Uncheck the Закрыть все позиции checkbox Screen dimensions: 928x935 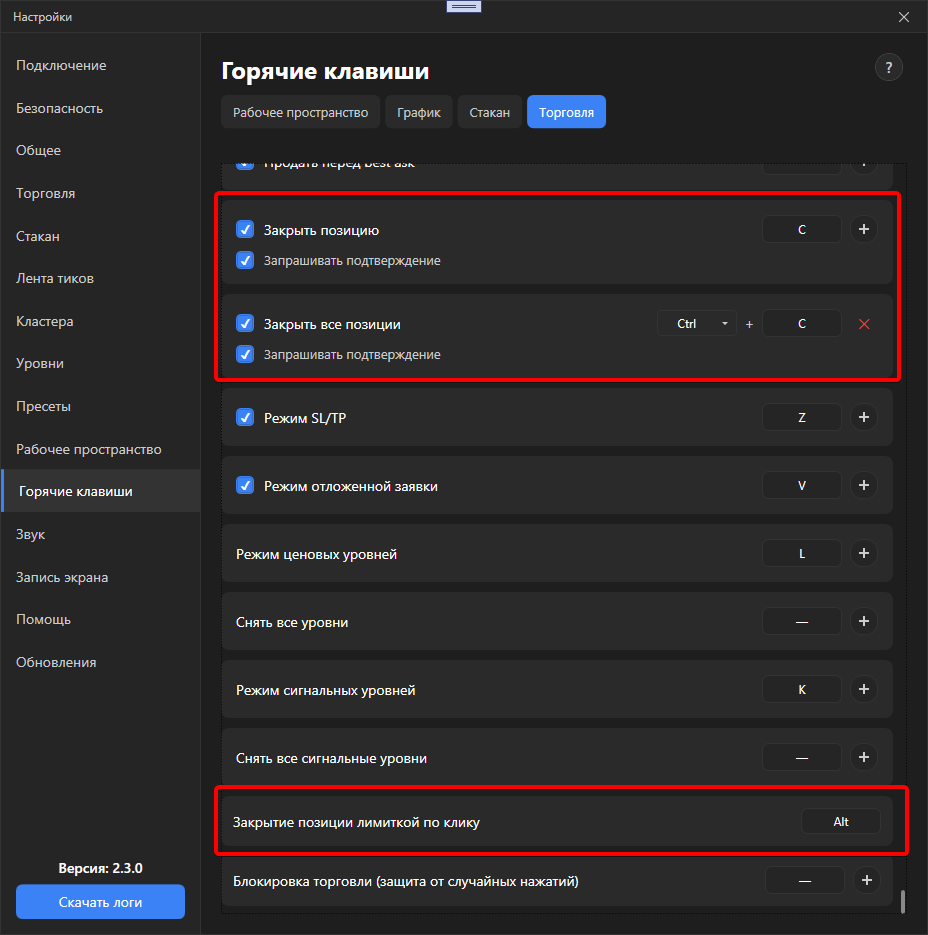245,324
